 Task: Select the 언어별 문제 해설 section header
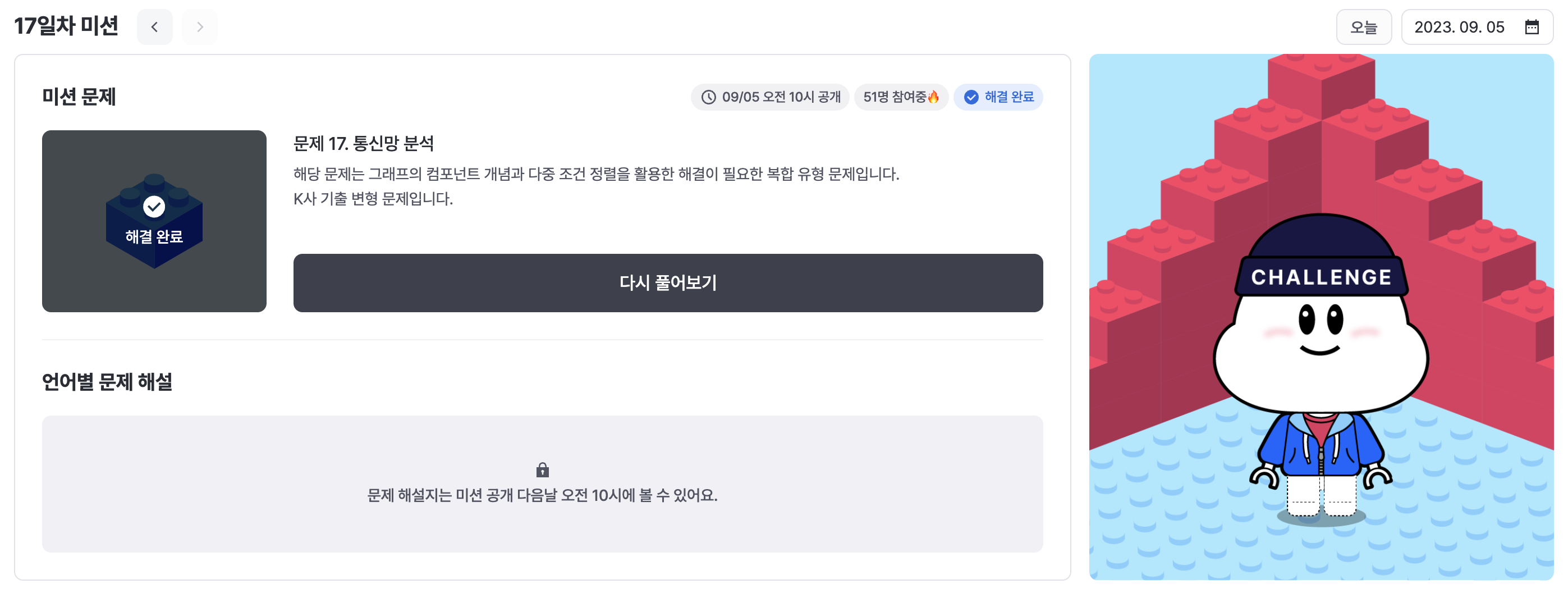tap(108, 382)
